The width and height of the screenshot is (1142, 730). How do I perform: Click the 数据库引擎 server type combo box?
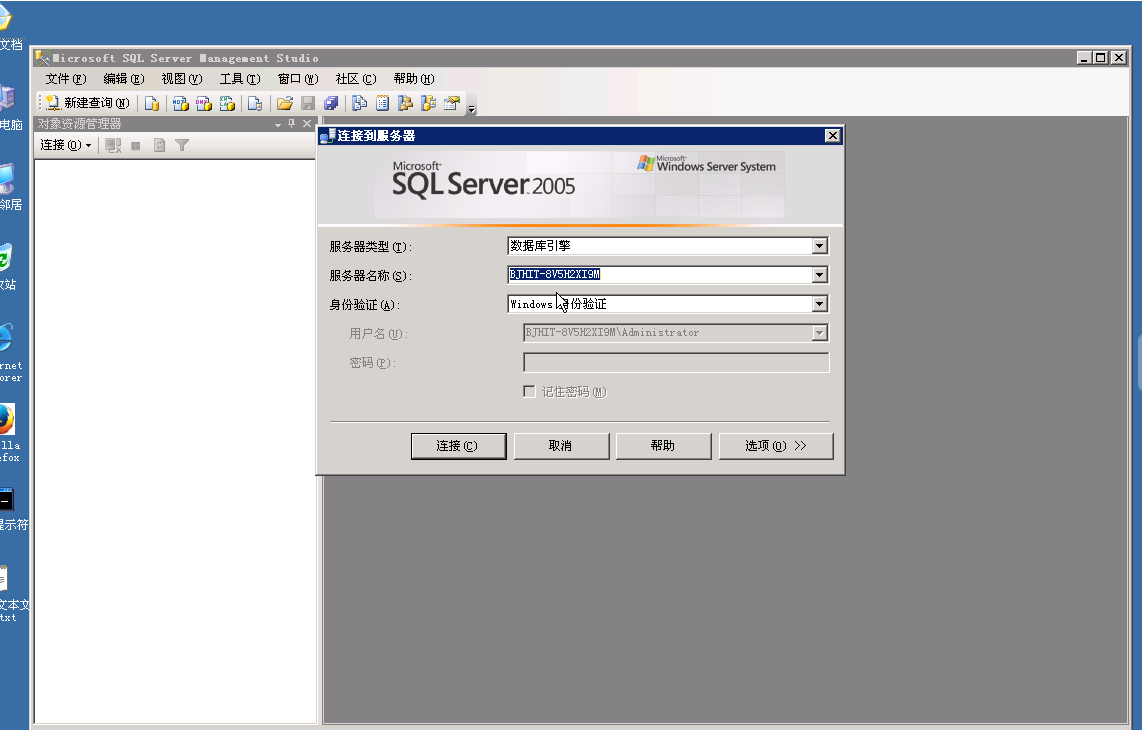pos(667,246)
